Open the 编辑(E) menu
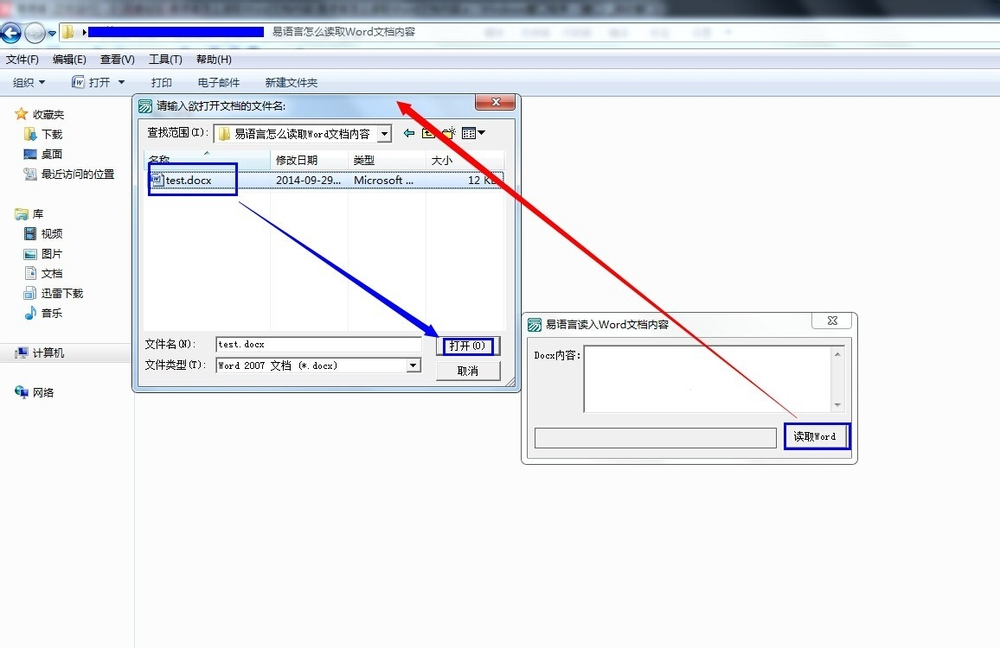 point(69,59)
